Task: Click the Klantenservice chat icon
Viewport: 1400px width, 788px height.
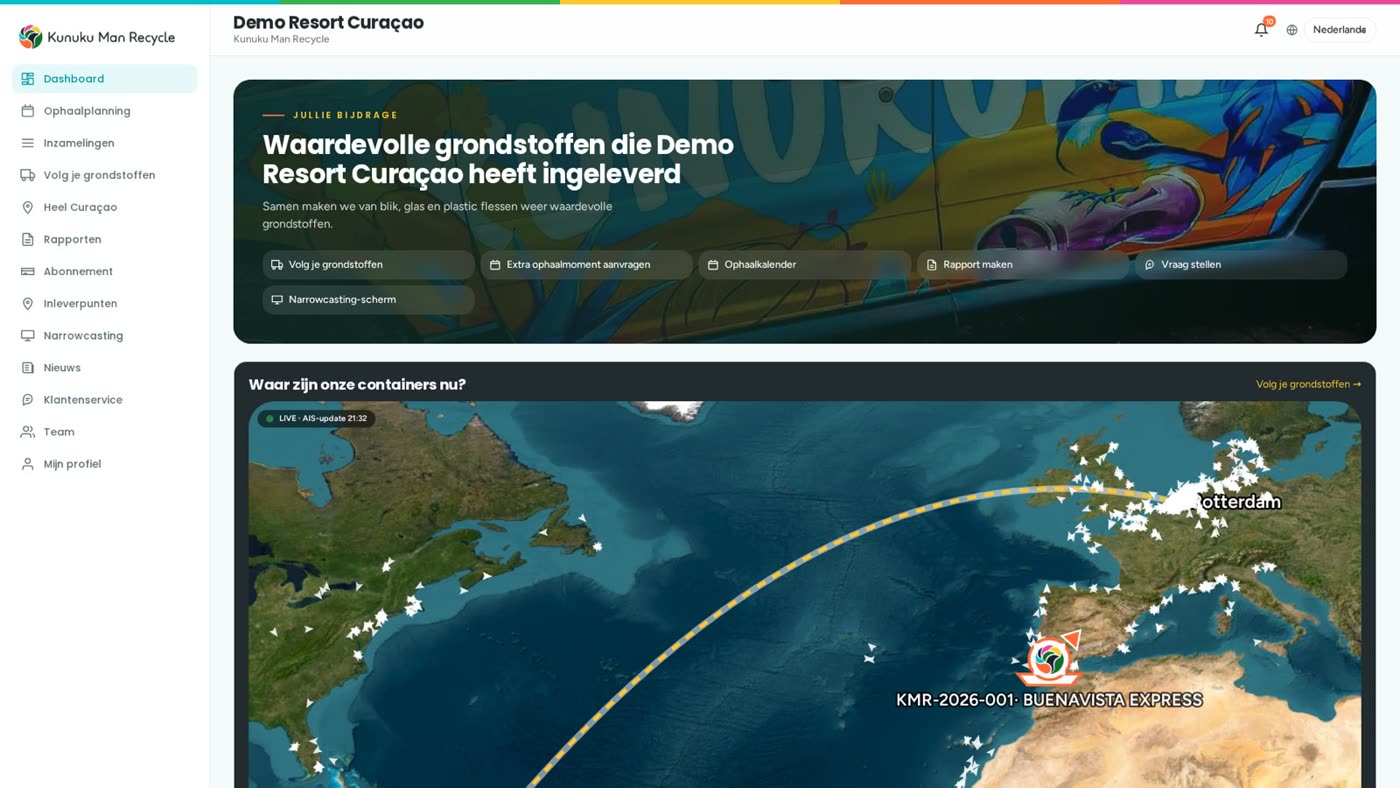Action: coord(28,399)
